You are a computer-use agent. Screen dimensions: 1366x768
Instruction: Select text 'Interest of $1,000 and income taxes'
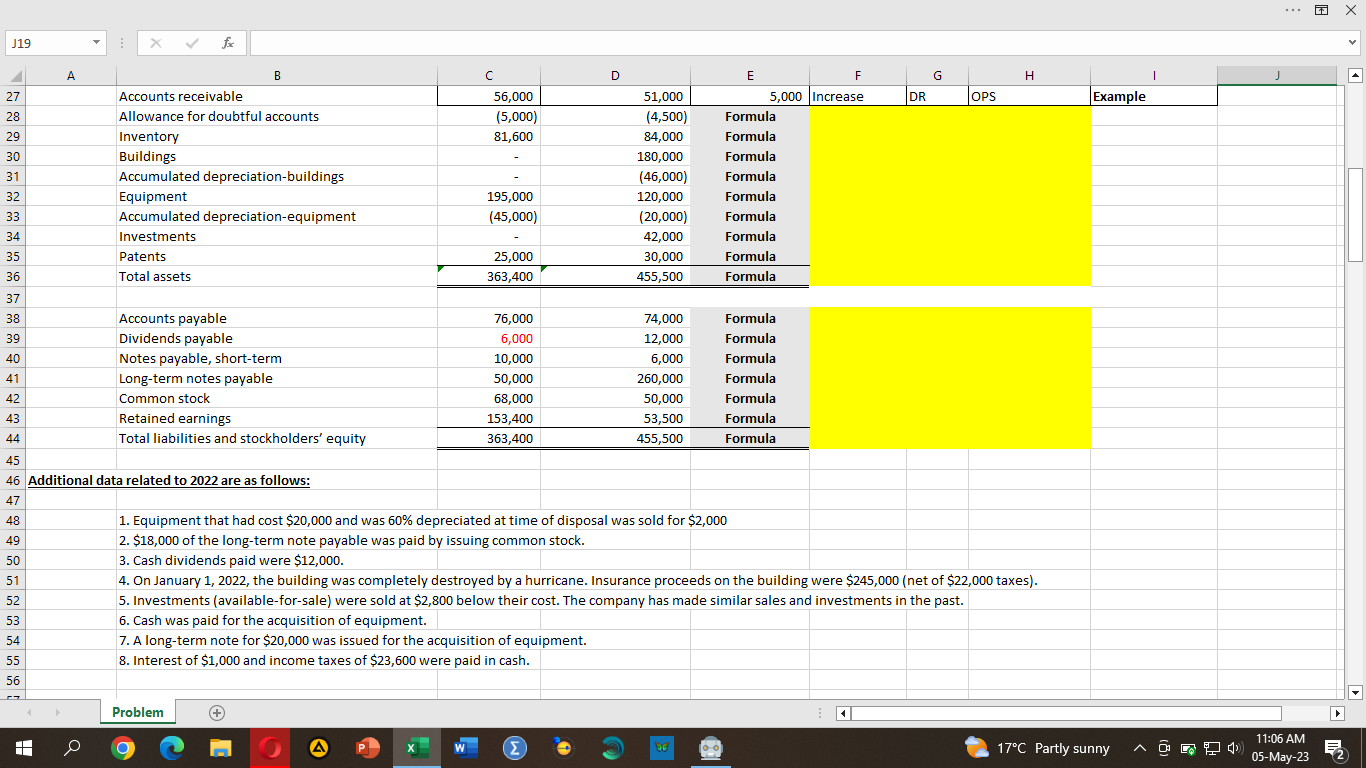[323, 660]
